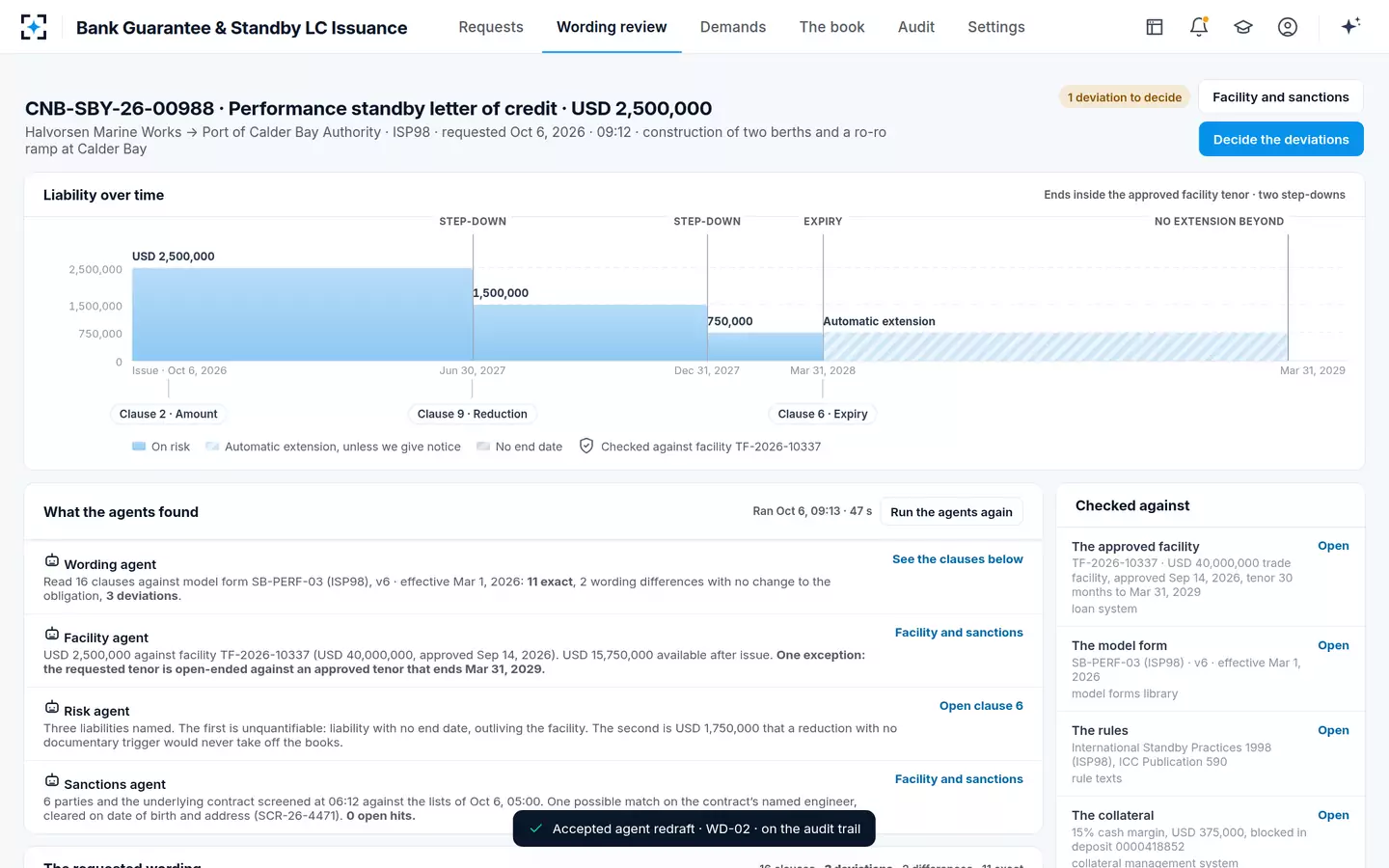Screen dimensions: 1389x868
Task: Click the Wording agent robot icon
Action: (x=52, y=560)
